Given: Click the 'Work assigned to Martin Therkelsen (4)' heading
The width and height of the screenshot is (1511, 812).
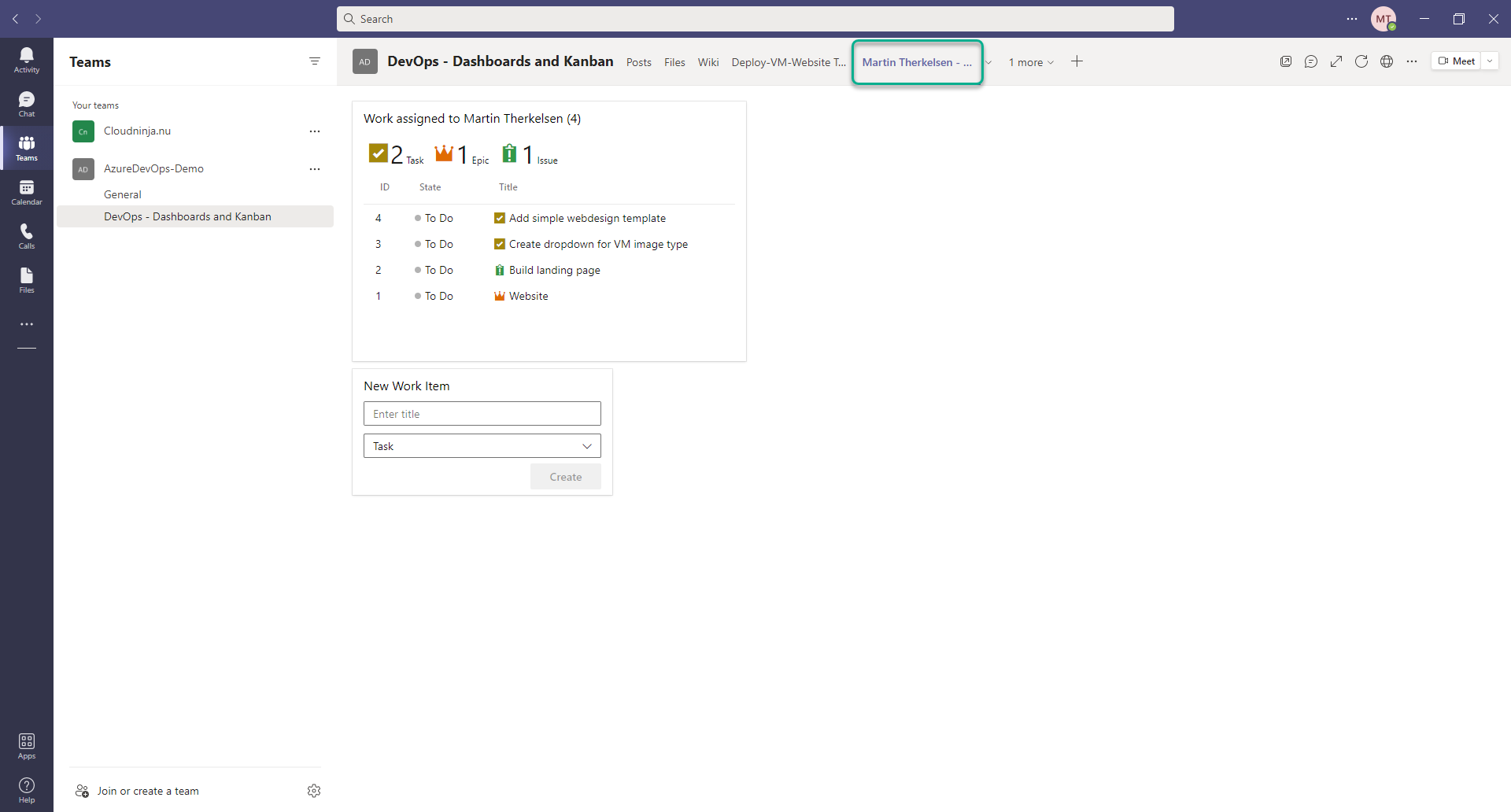Looking at the screenshot, I should pos(472,119).
